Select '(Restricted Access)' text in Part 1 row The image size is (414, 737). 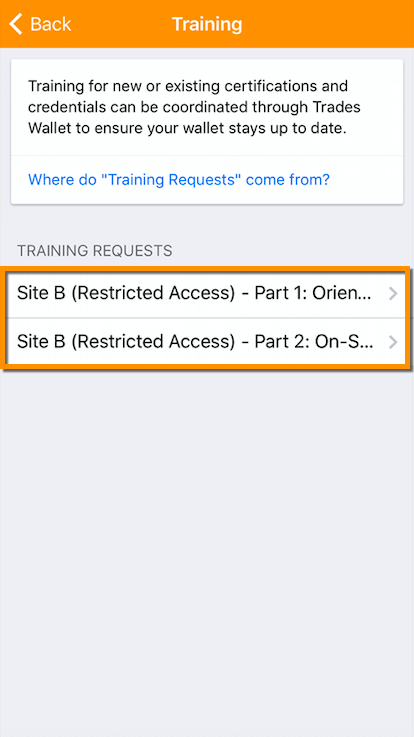(153, 293)
